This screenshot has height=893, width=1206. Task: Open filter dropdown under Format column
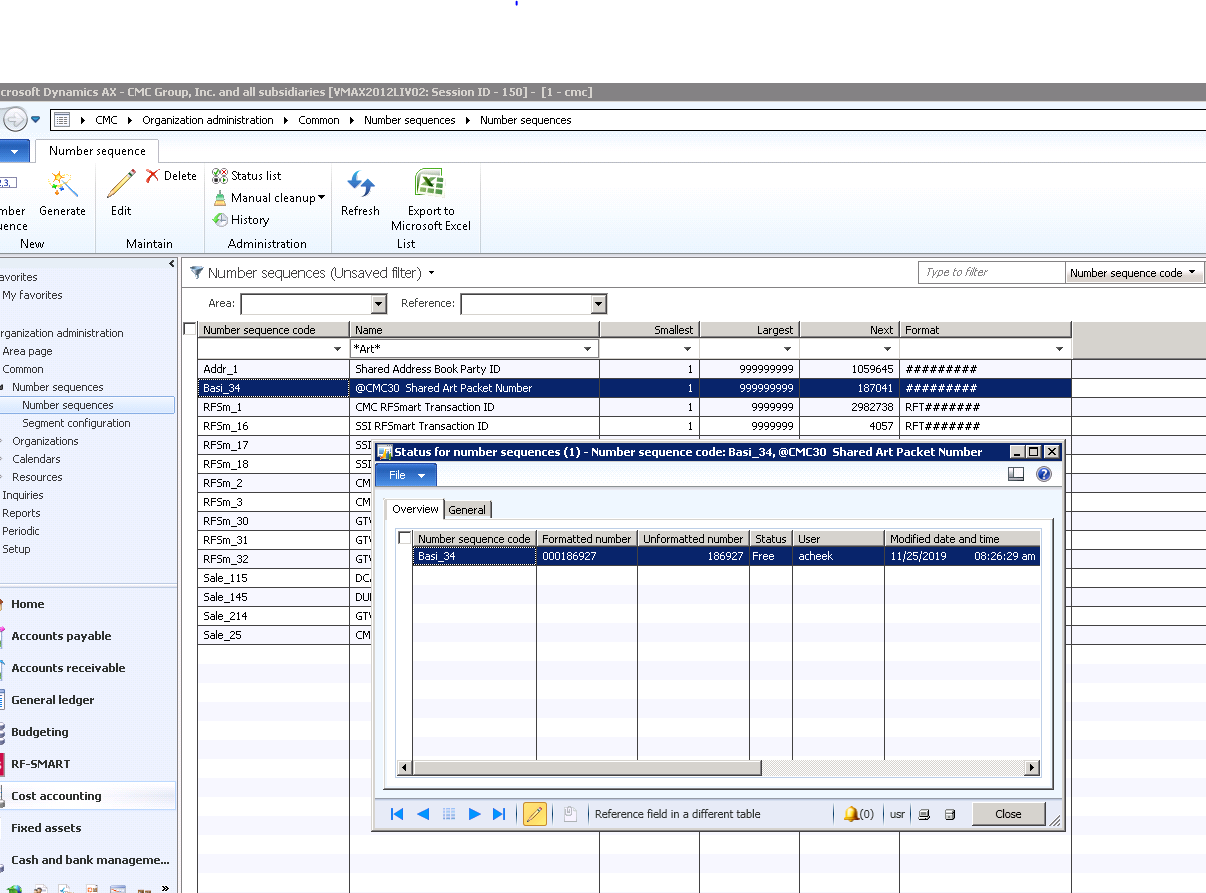coord(1060,349)
